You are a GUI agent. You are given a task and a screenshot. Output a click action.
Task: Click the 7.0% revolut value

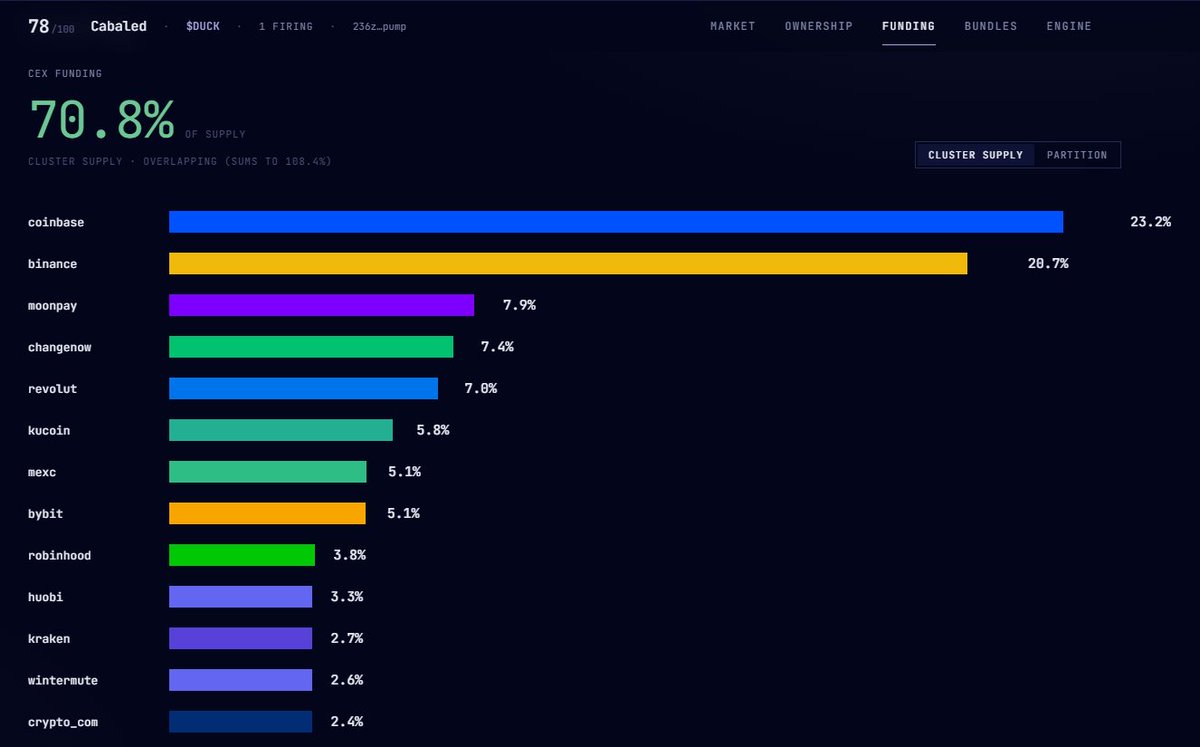[x=480, y=388]
